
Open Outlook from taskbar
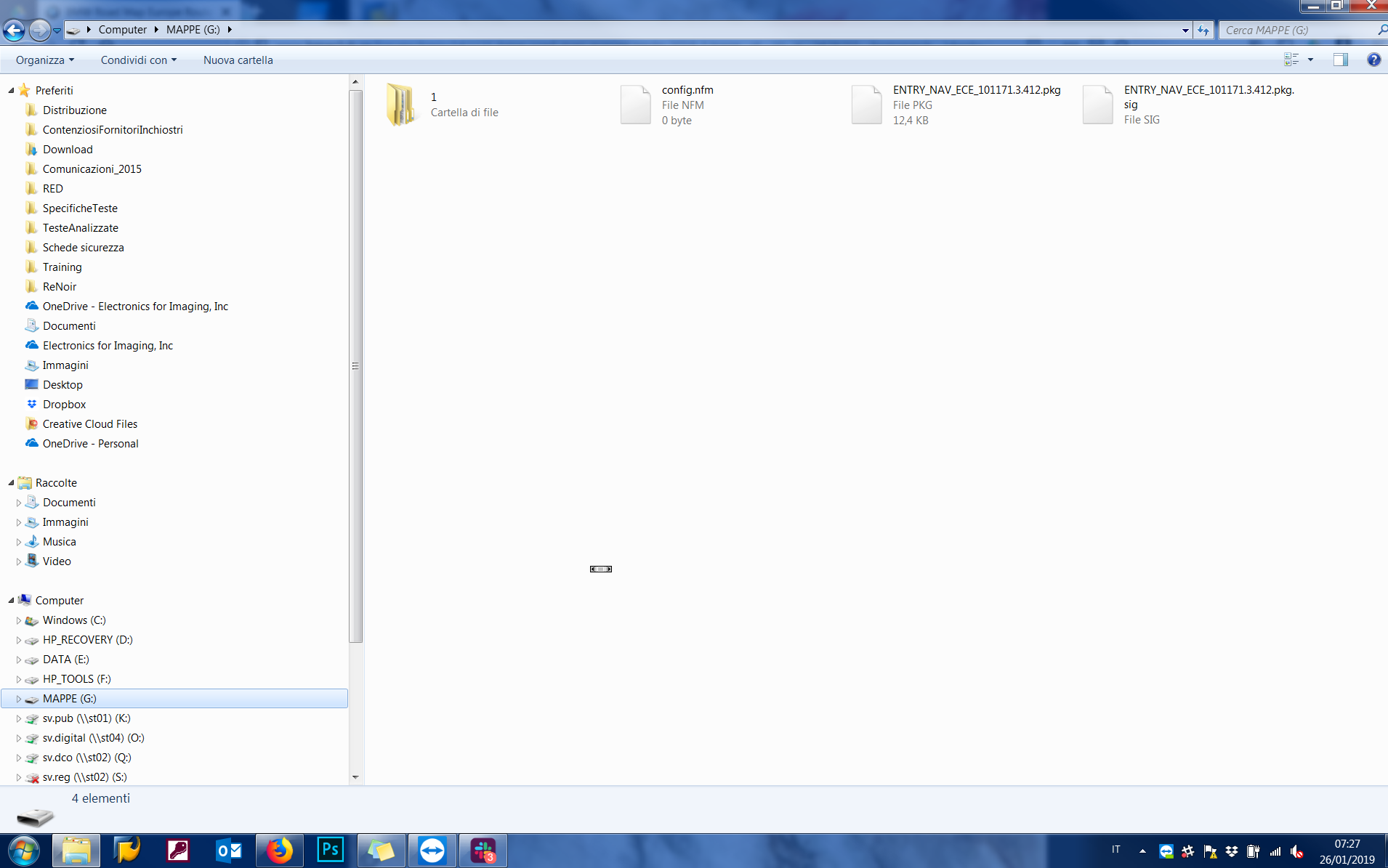pos(229,850)
